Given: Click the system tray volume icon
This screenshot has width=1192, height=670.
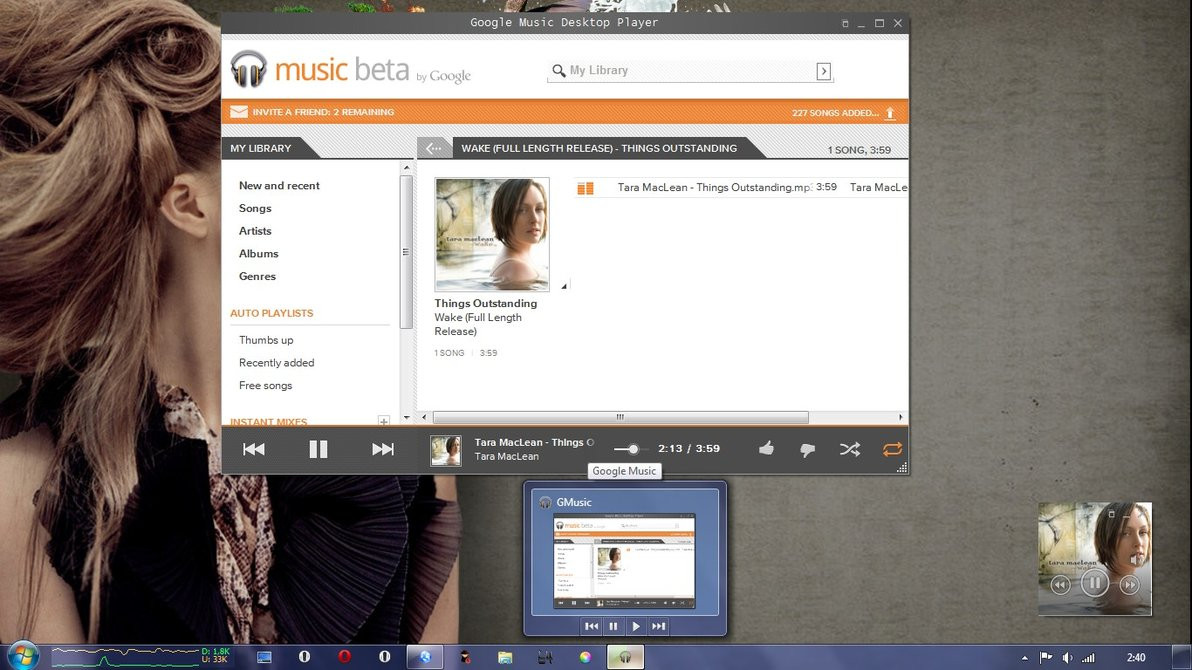Looking at the screenshot, I should coord(1067,658).
